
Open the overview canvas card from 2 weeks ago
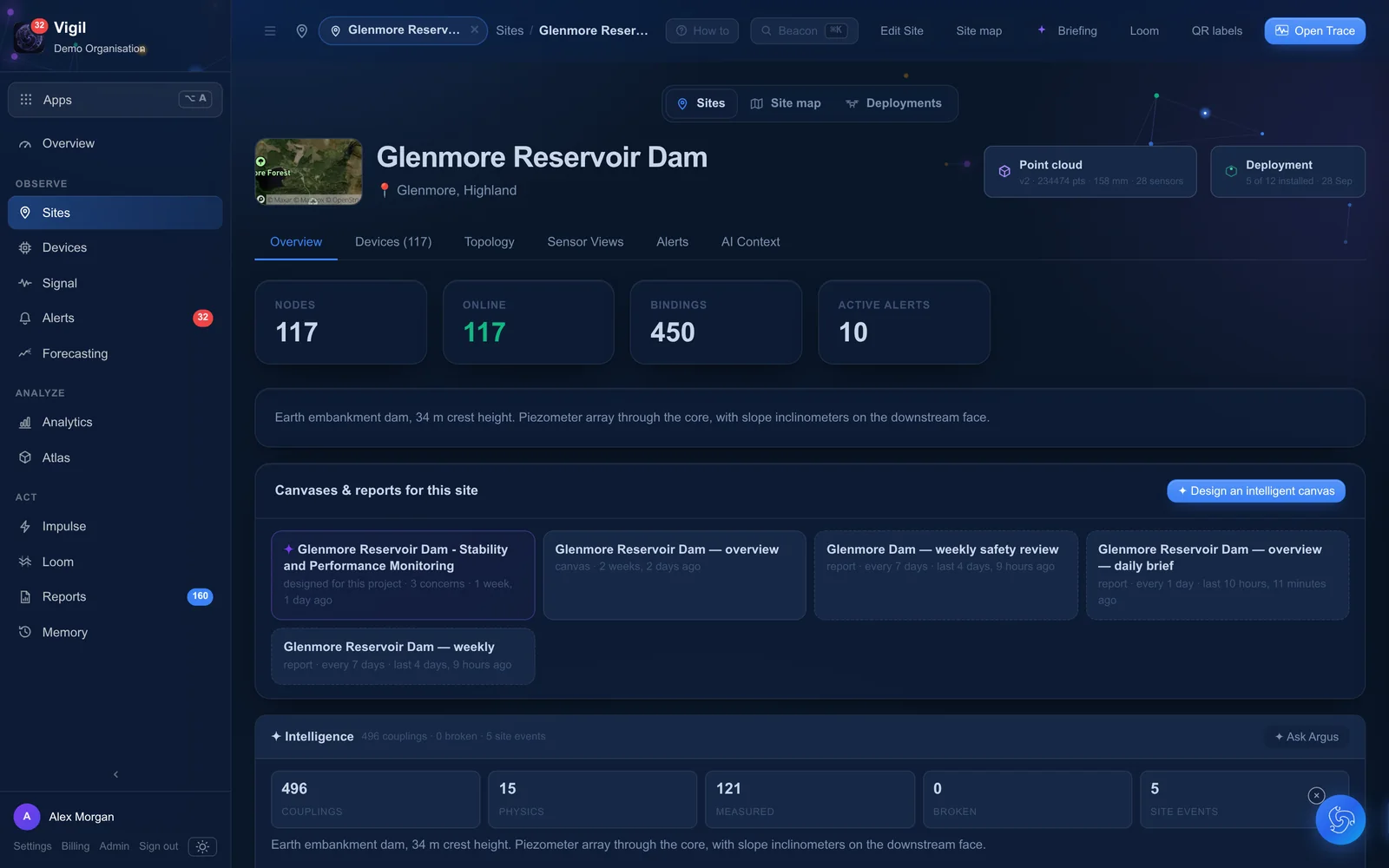click(675, 575)
